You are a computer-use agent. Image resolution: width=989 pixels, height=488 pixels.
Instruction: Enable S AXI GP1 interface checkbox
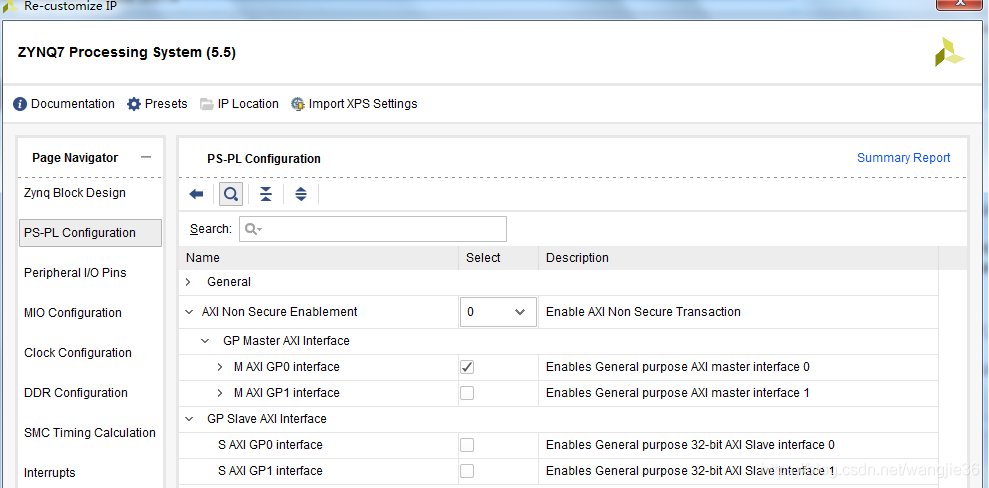click(467, 471)
